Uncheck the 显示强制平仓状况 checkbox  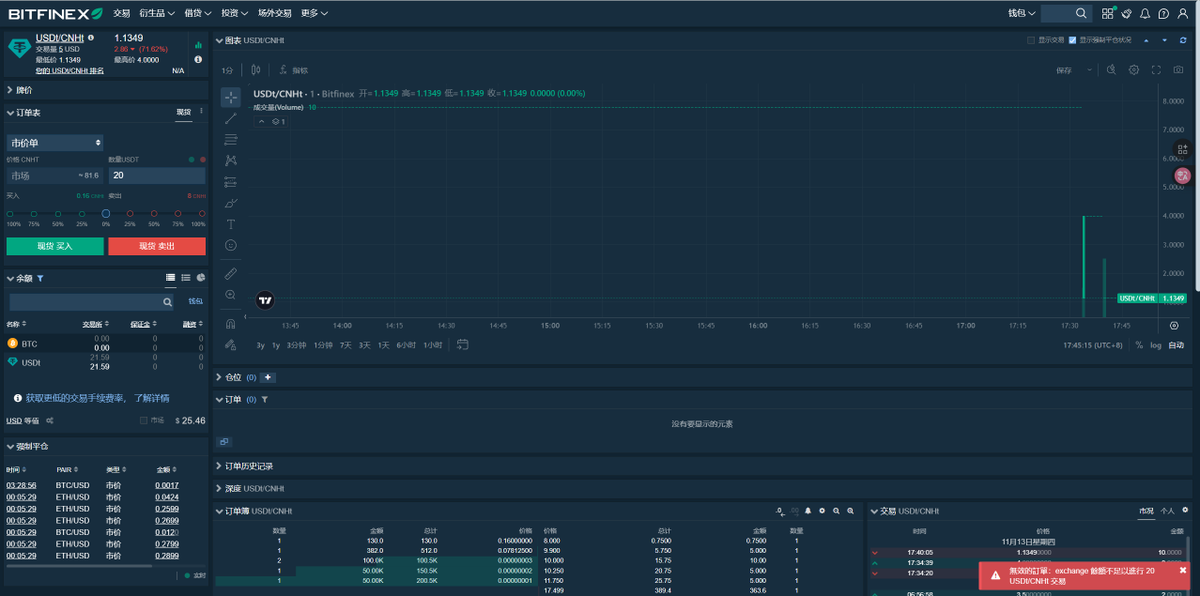(x=1073, y=40)
